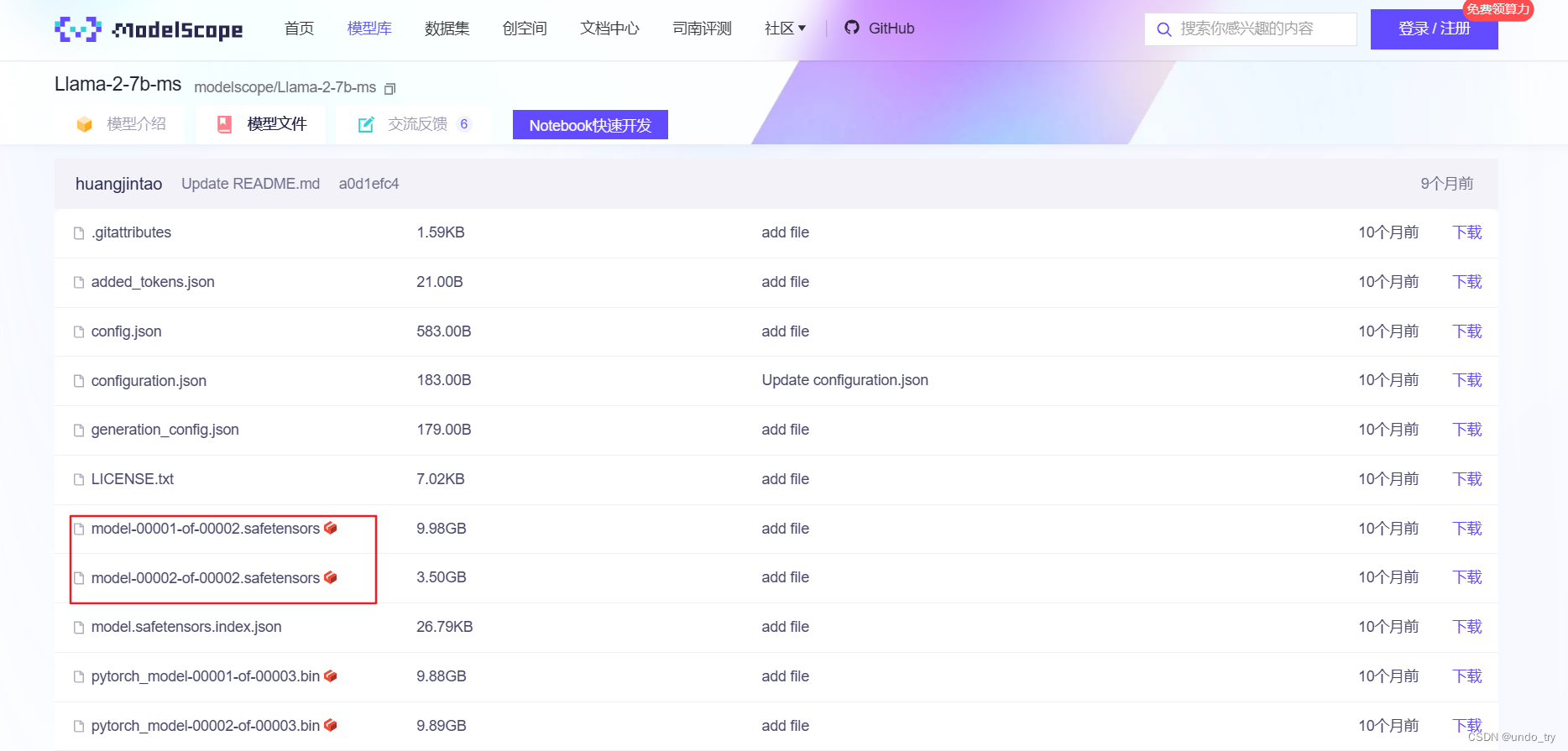Click LFS box icon beside pytorch_model-00002-of-00003.bin
The height and width of the screenshot is (751, 1568).
[331, 725]
